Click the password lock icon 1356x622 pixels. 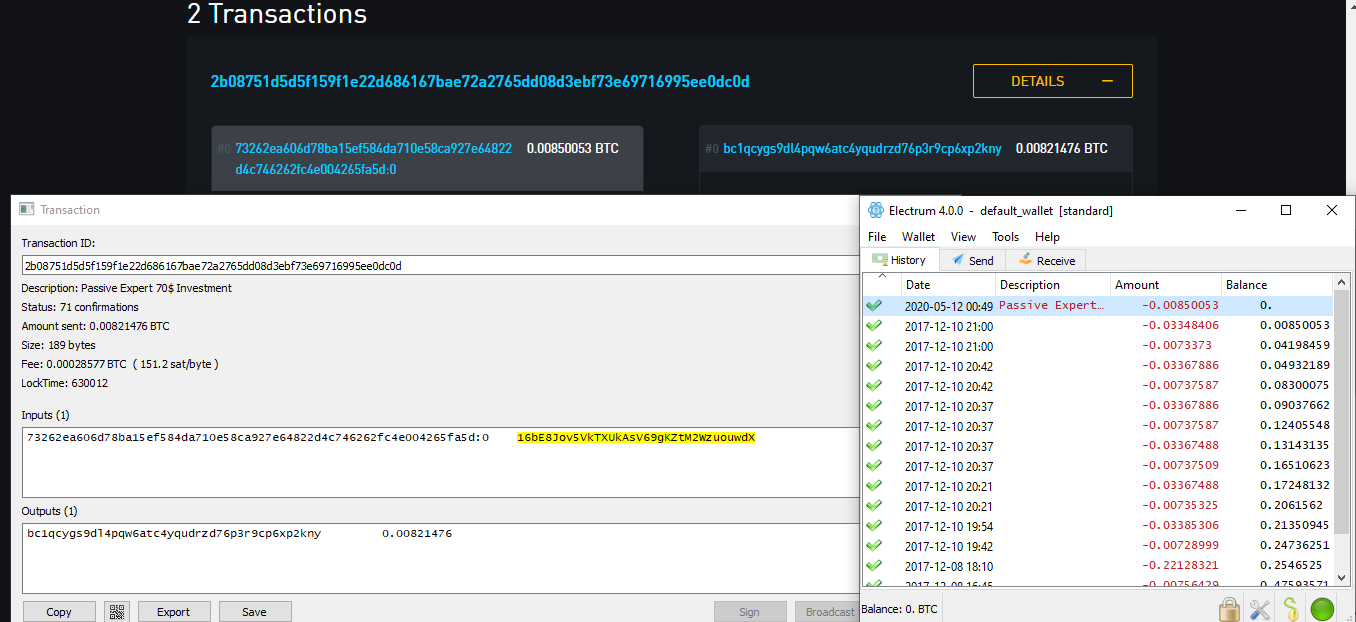coord(1229,608)
